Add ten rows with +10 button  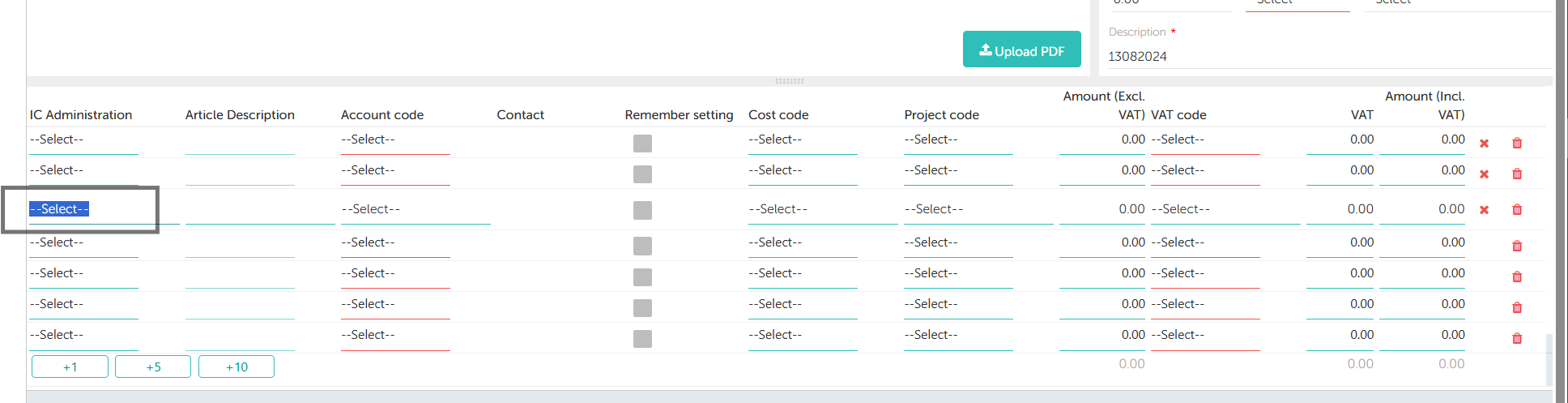click(236, 367)
